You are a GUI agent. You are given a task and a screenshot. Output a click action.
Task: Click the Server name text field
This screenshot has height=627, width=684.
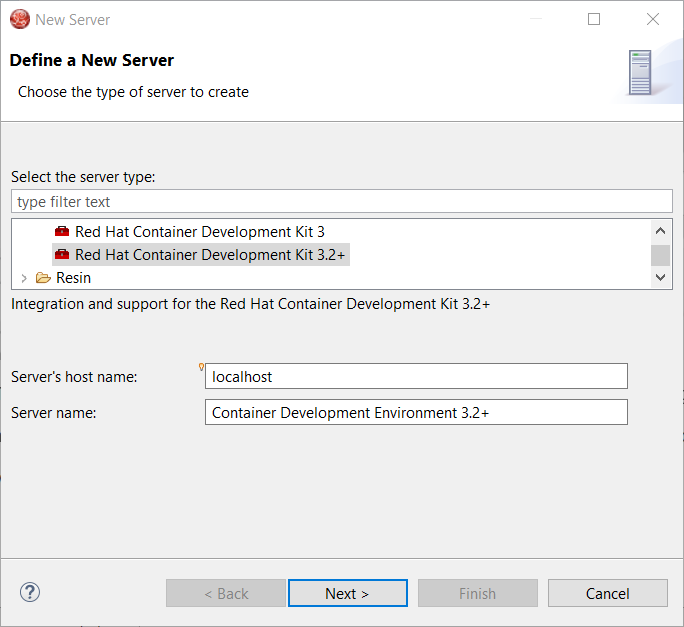click(416, 412)
